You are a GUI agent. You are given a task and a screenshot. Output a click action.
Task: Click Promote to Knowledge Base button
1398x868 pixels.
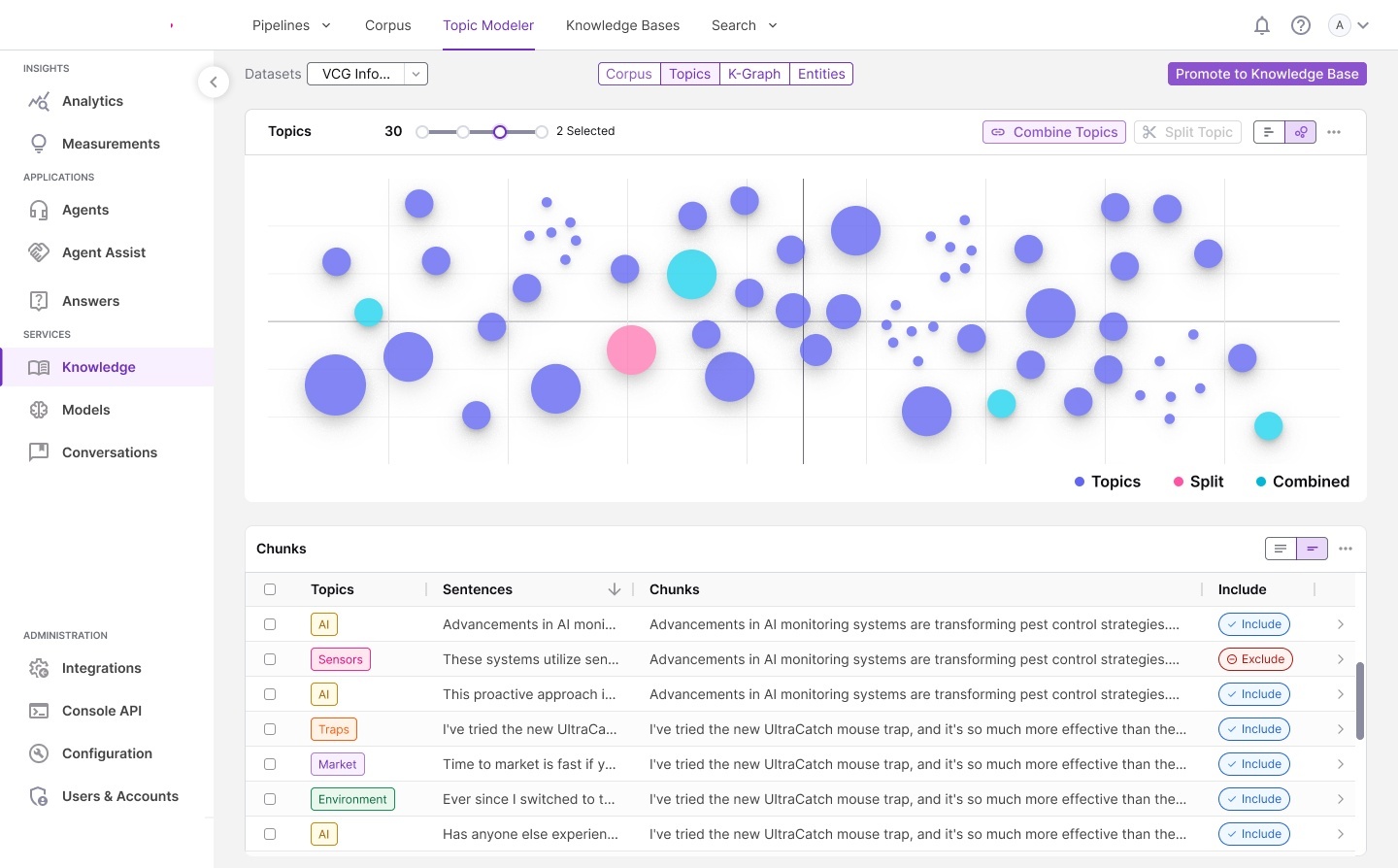(x=1267, y=74)
